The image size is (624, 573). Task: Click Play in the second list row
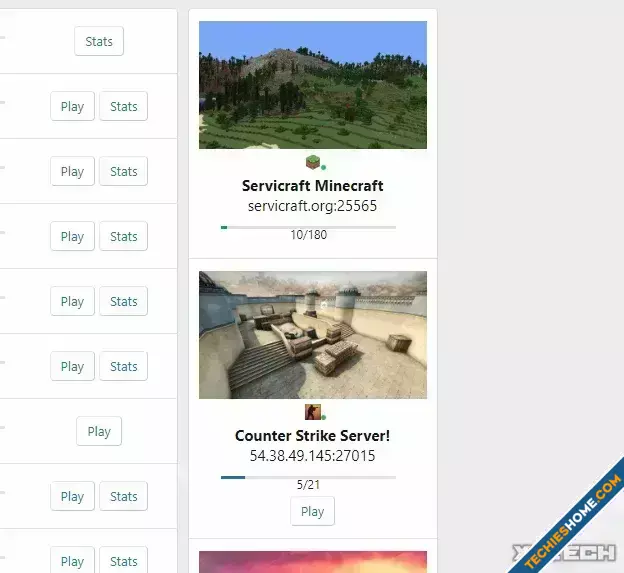[x=72, y=107]
